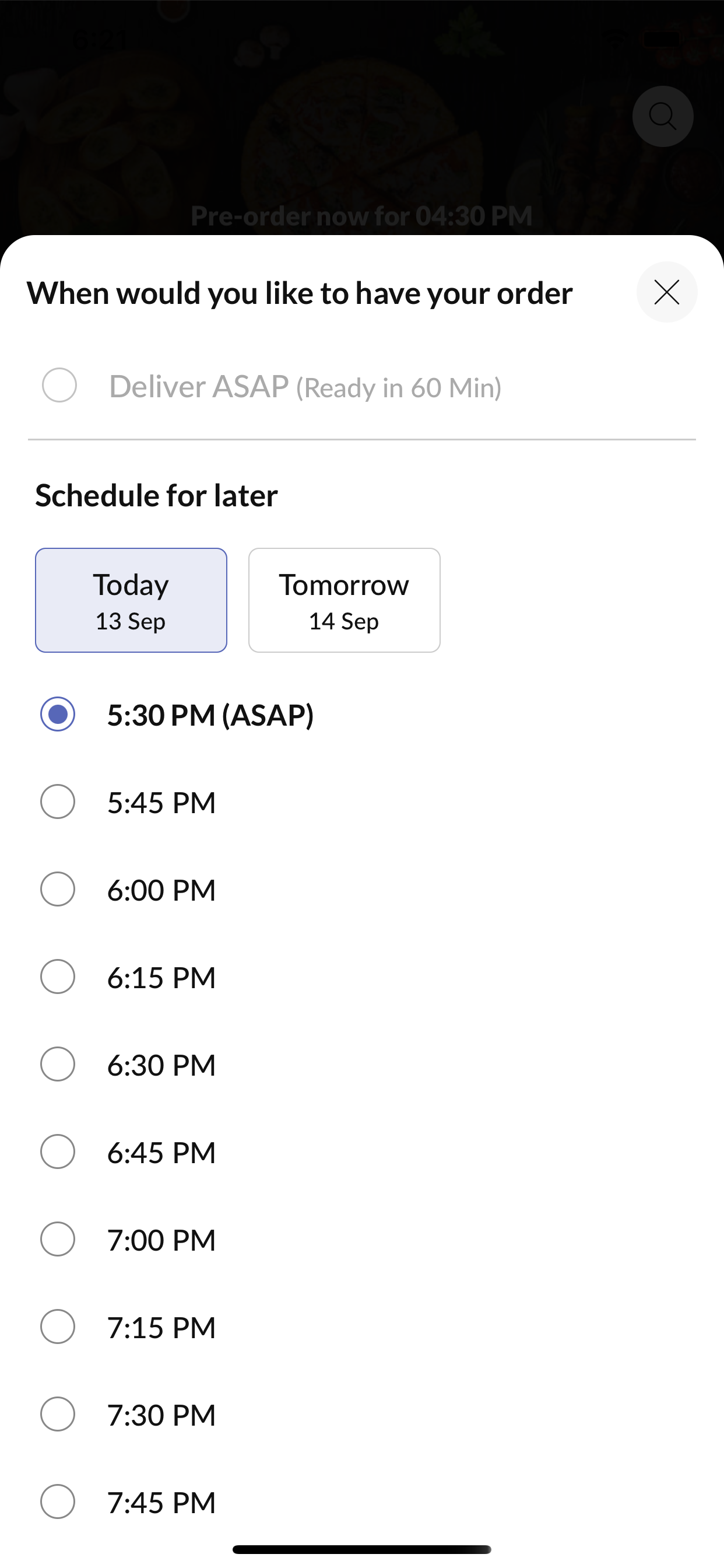The image size is (724, 1568).
Task: Select the 7:30 PM option
Action: (x=58, y=1414)
